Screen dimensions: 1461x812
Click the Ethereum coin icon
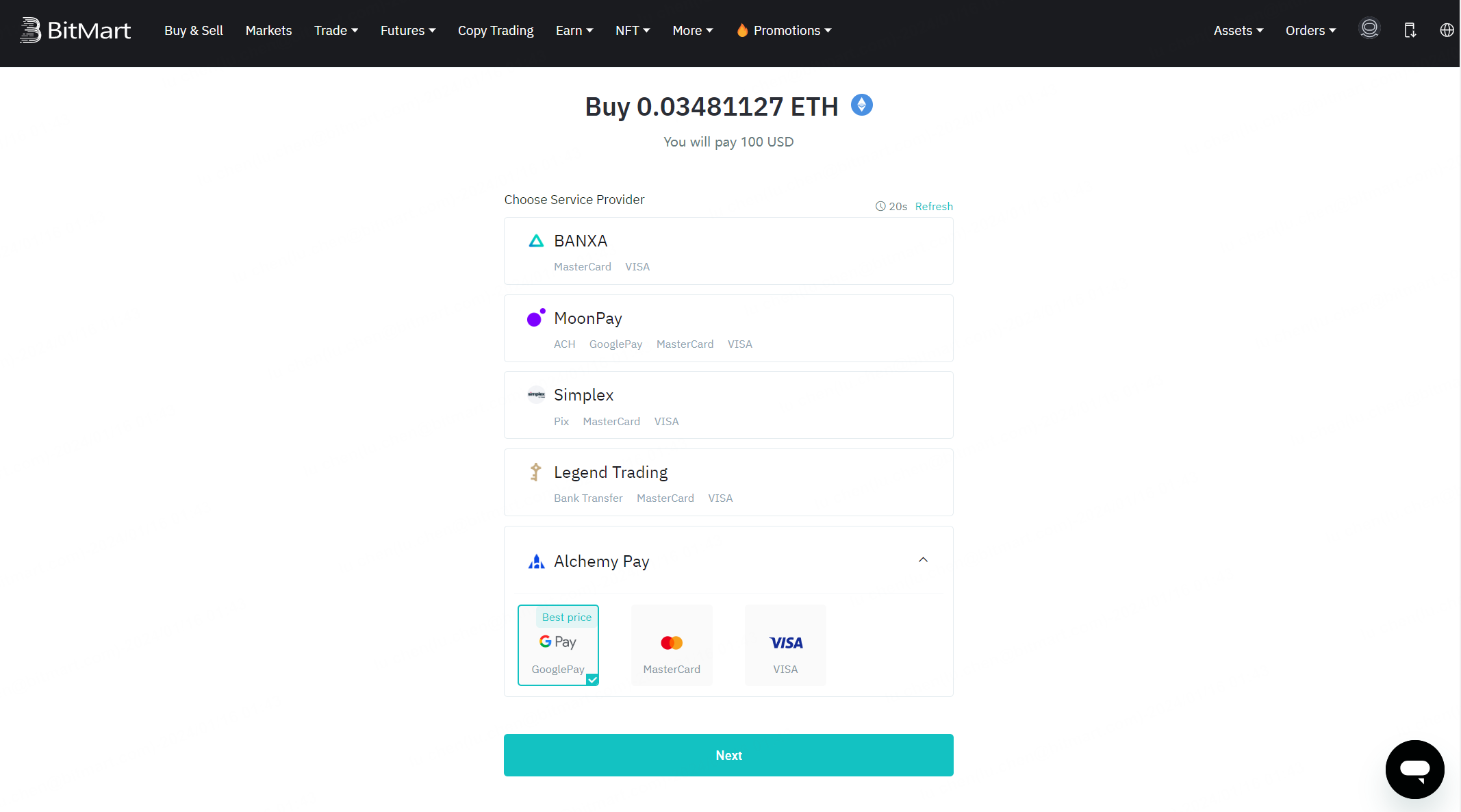[x=862, y=105]
